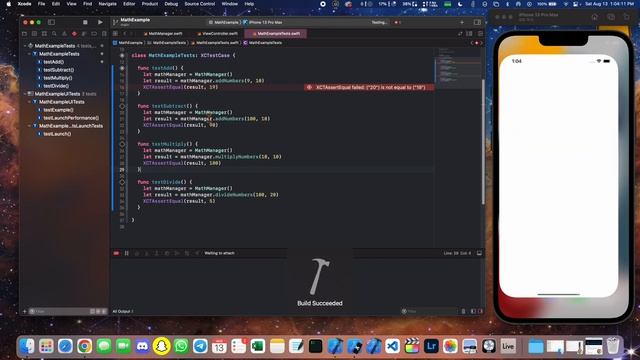The width and height of the screenshot is (640, 360).
Task: Select testLaunchPerformance() in the test navigator
Action: click(x=71, y=118)
